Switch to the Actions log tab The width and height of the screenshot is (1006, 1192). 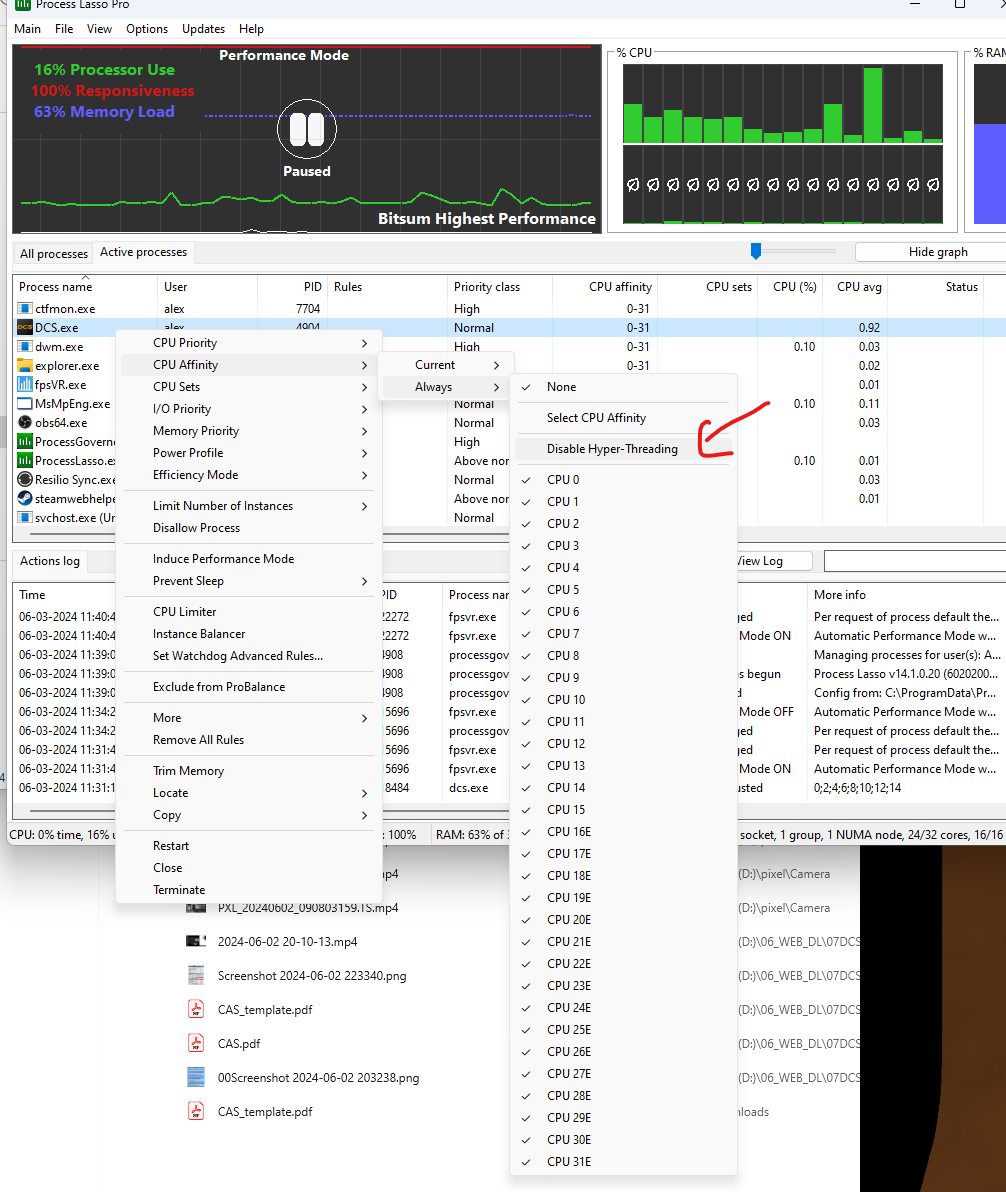point(50,561)
